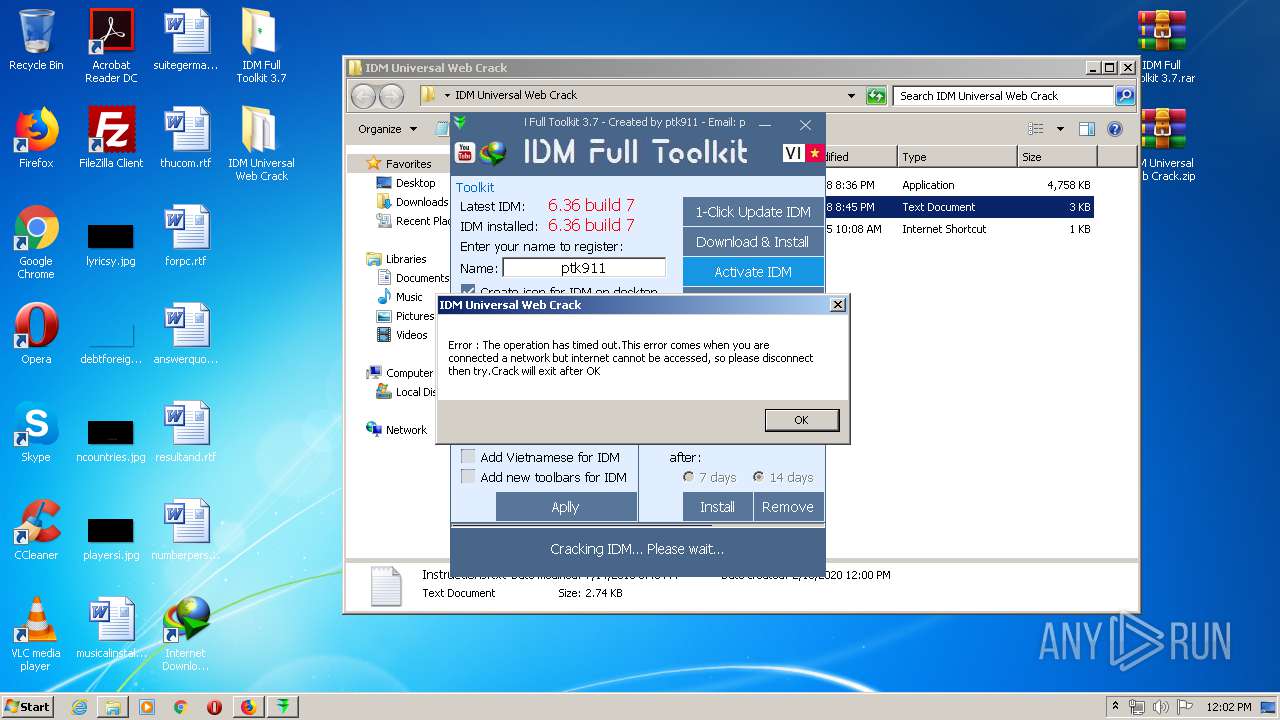Click the Vietnam flag icon
Screen dimensions: 1280x720
tap(814, 153)
